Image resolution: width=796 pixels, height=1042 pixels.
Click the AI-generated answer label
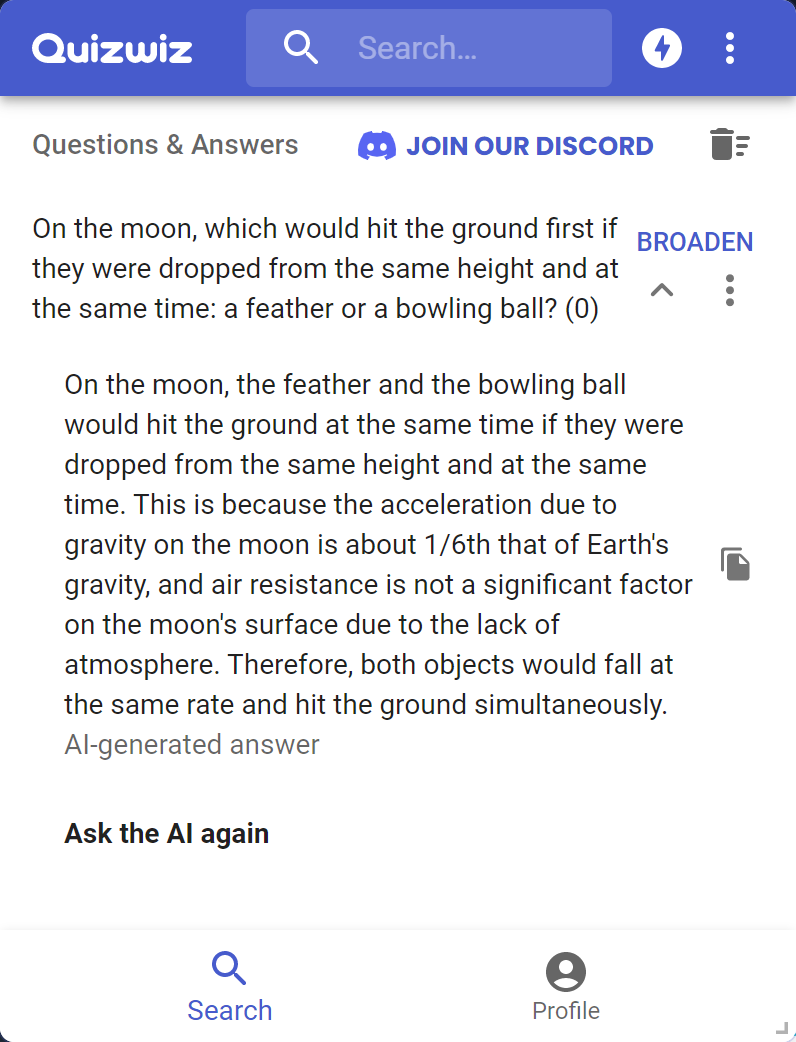pyautogui.click(x=192, y=745)
